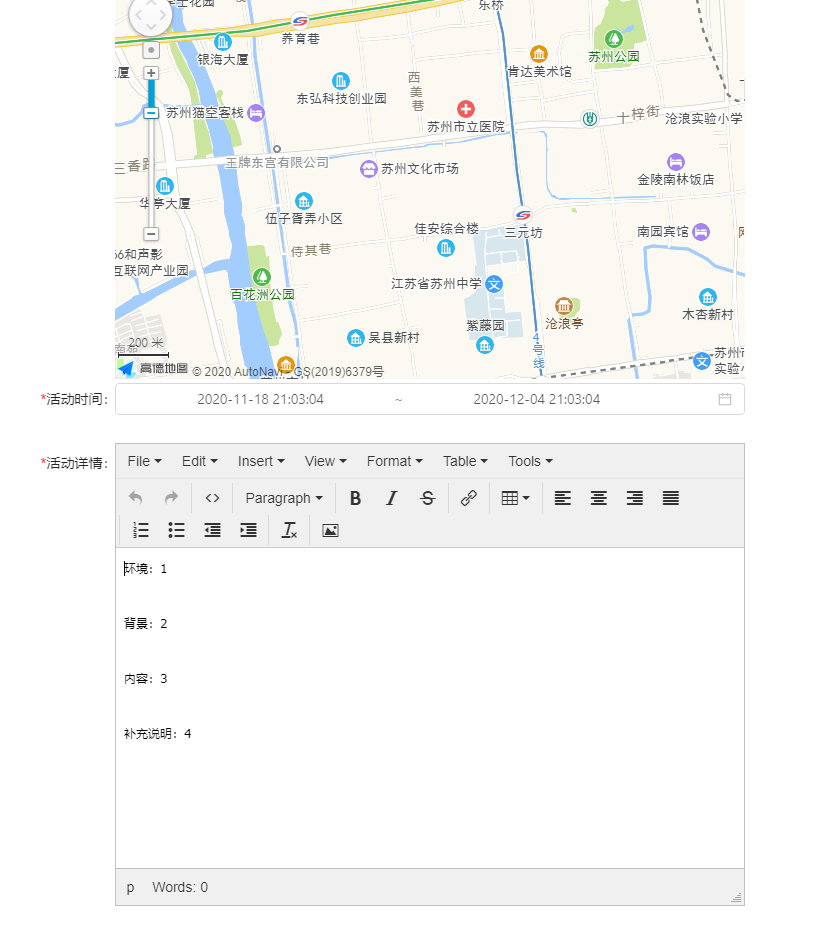
Task: Align text left
Action: (562, 498)
